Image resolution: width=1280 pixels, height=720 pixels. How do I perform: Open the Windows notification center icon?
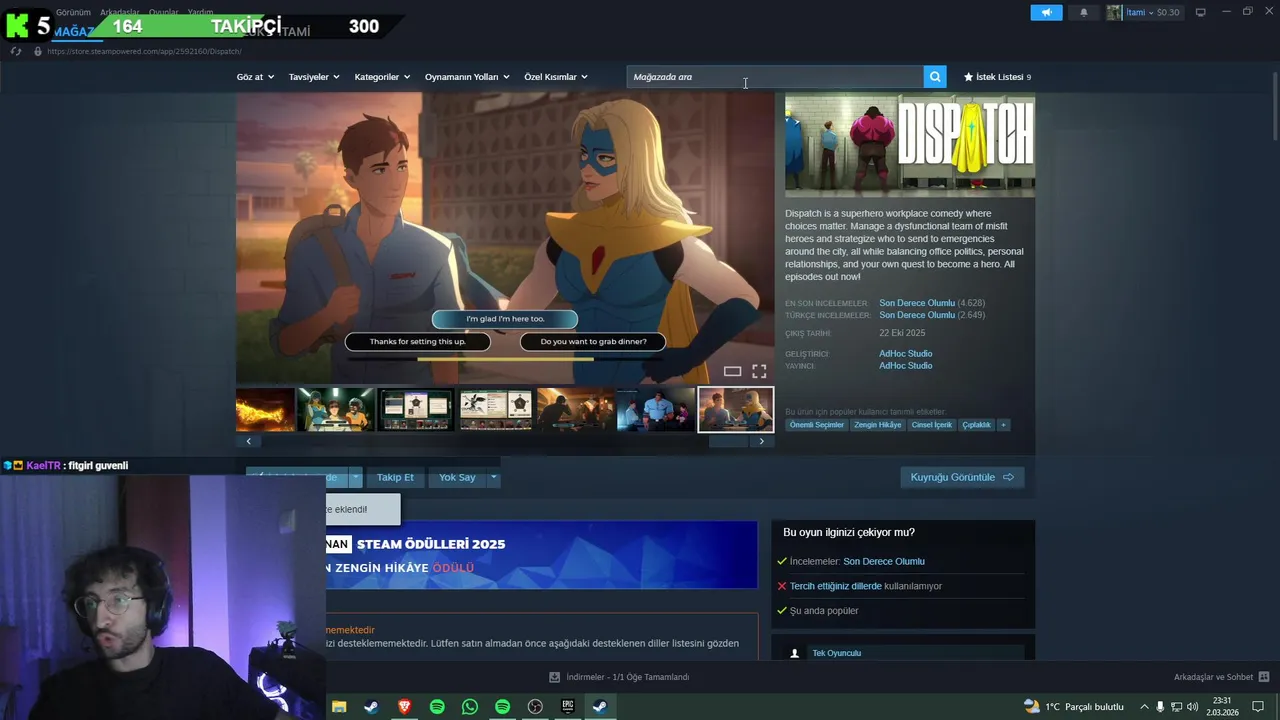(1258, 707)
